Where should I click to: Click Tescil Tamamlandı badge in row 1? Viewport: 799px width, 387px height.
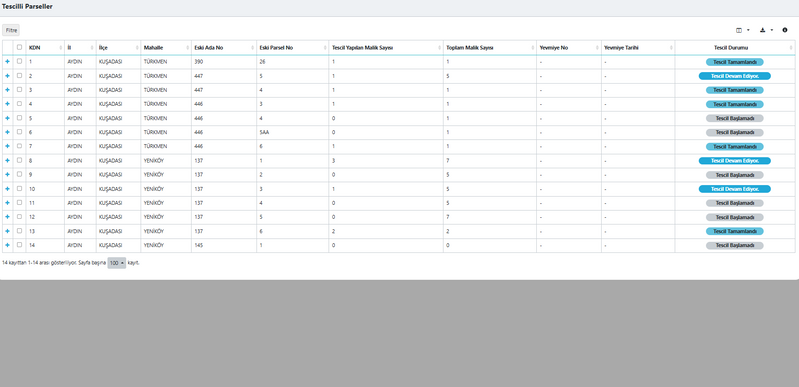pos(734,62)
